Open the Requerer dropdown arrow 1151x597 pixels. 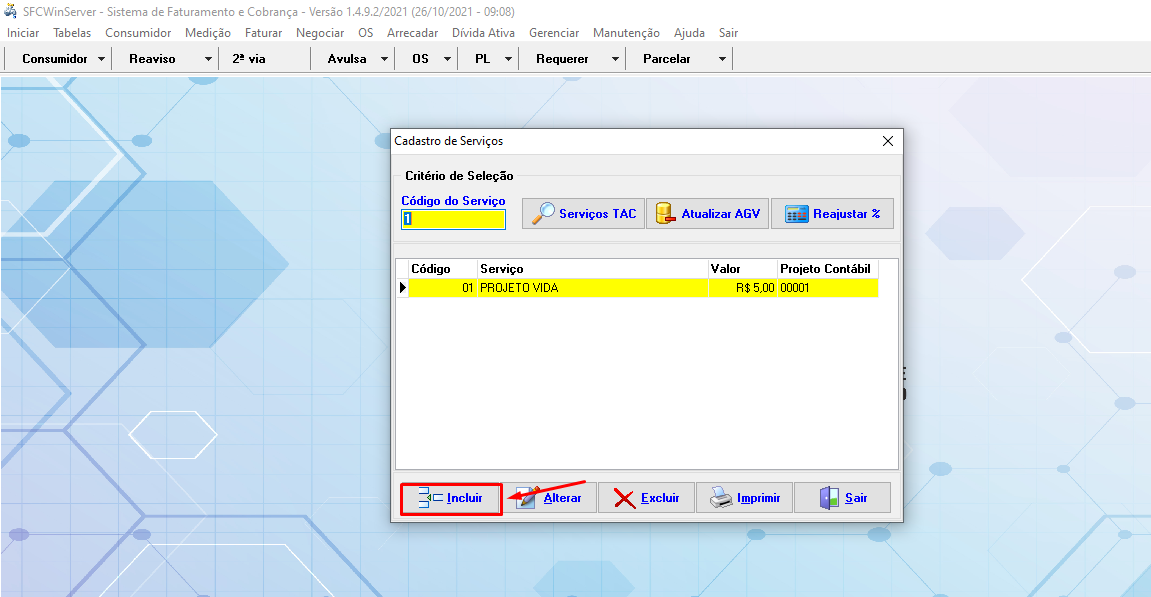pyautogui.click(x=615, y=59)
